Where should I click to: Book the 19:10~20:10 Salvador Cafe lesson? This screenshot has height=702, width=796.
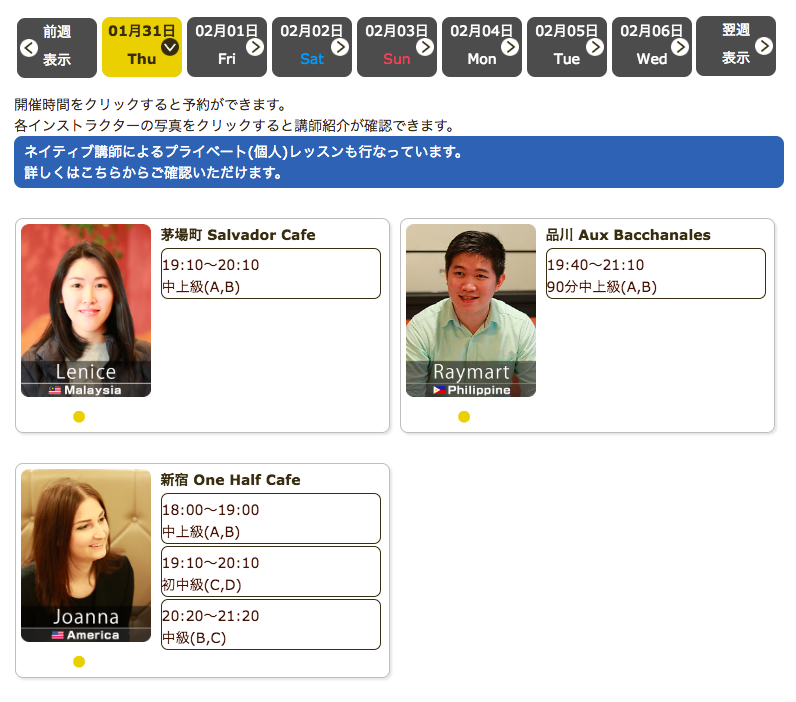tap(271, 274)
